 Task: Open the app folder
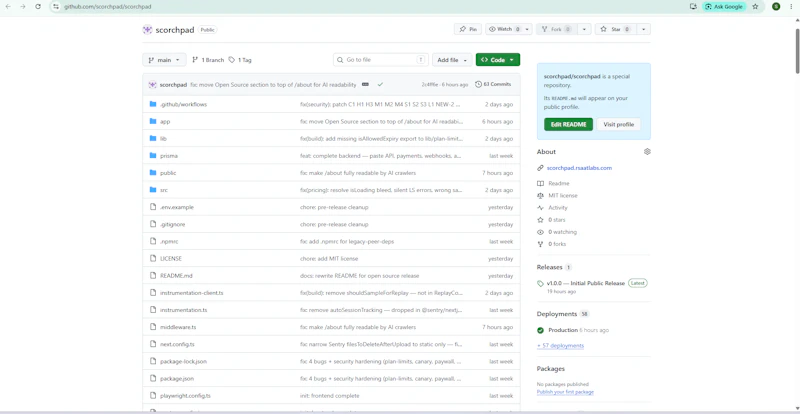(x=165, y=121)
